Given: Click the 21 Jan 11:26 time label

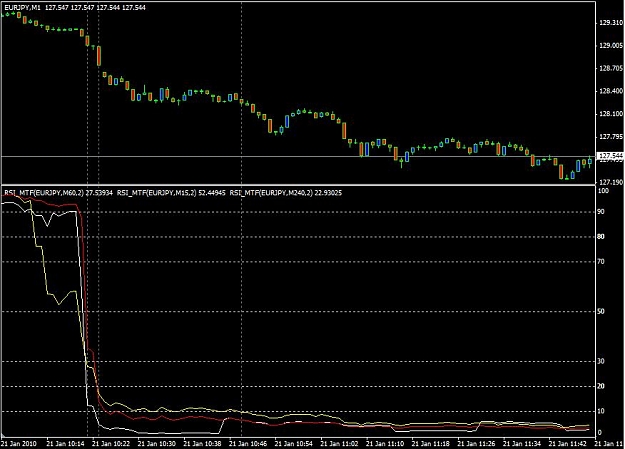Looking at the screenshot, I should tap(476, 443).
